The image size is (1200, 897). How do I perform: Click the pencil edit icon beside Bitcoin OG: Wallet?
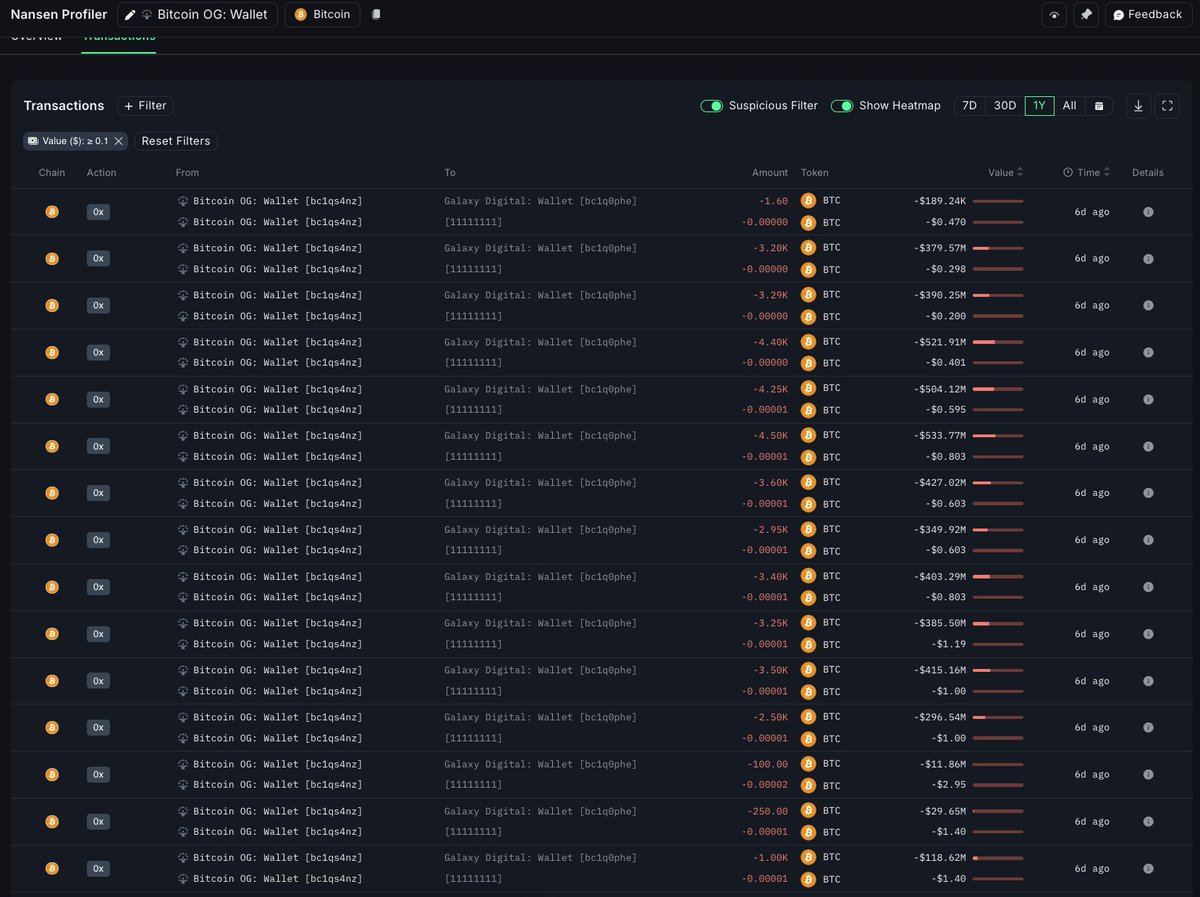click(x=130, y=15)
